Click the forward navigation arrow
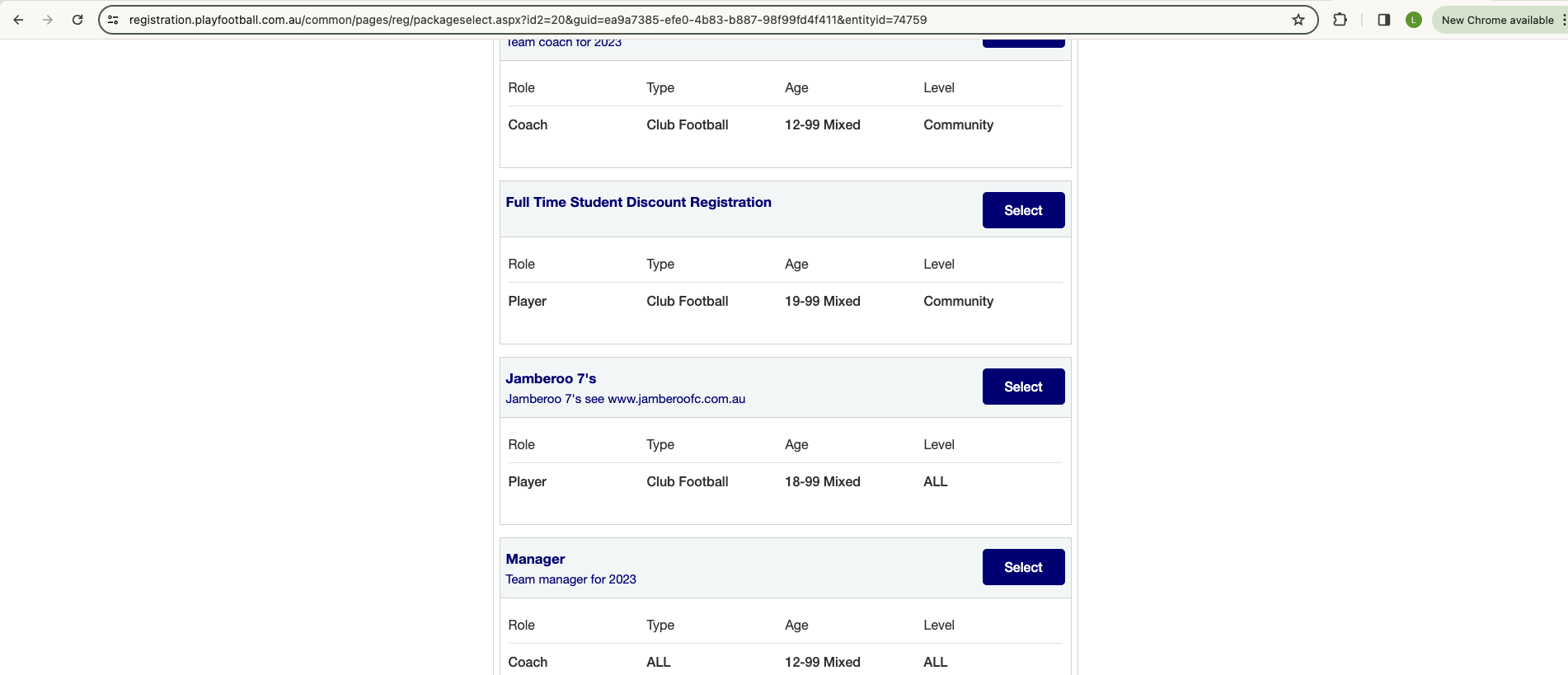1568x675 pixels. coord(48,19)
